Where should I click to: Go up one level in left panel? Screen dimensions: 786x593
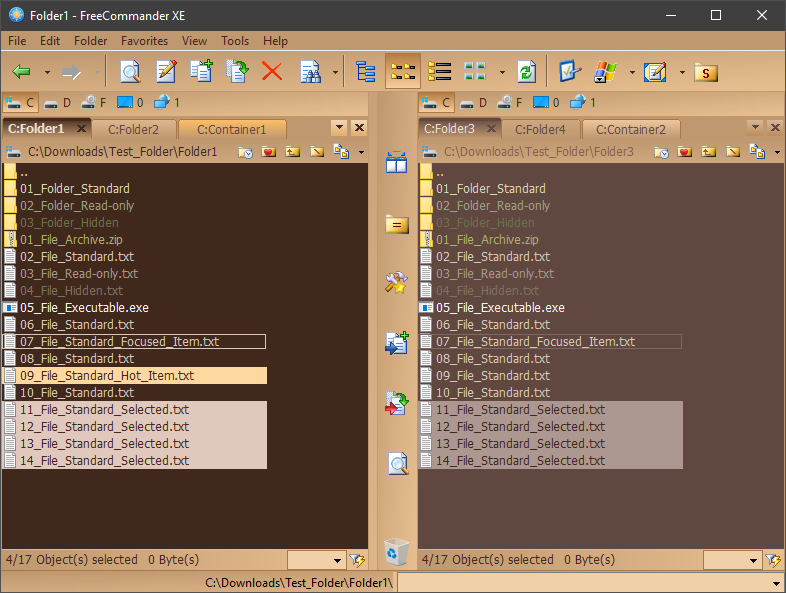click(293, 151)
